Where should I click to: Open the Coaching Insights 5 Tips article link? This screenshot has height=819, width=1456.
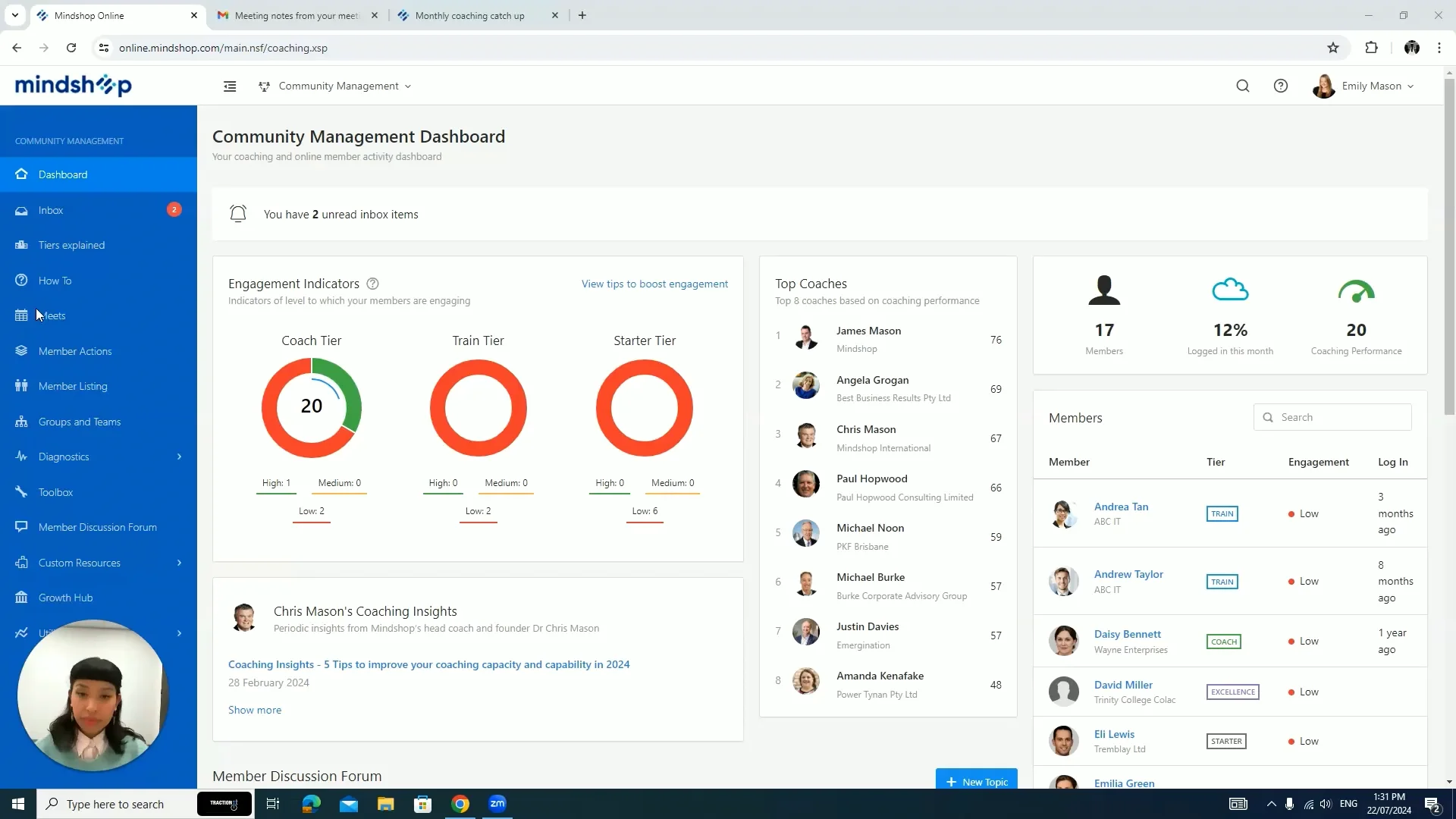click(428, 664)
